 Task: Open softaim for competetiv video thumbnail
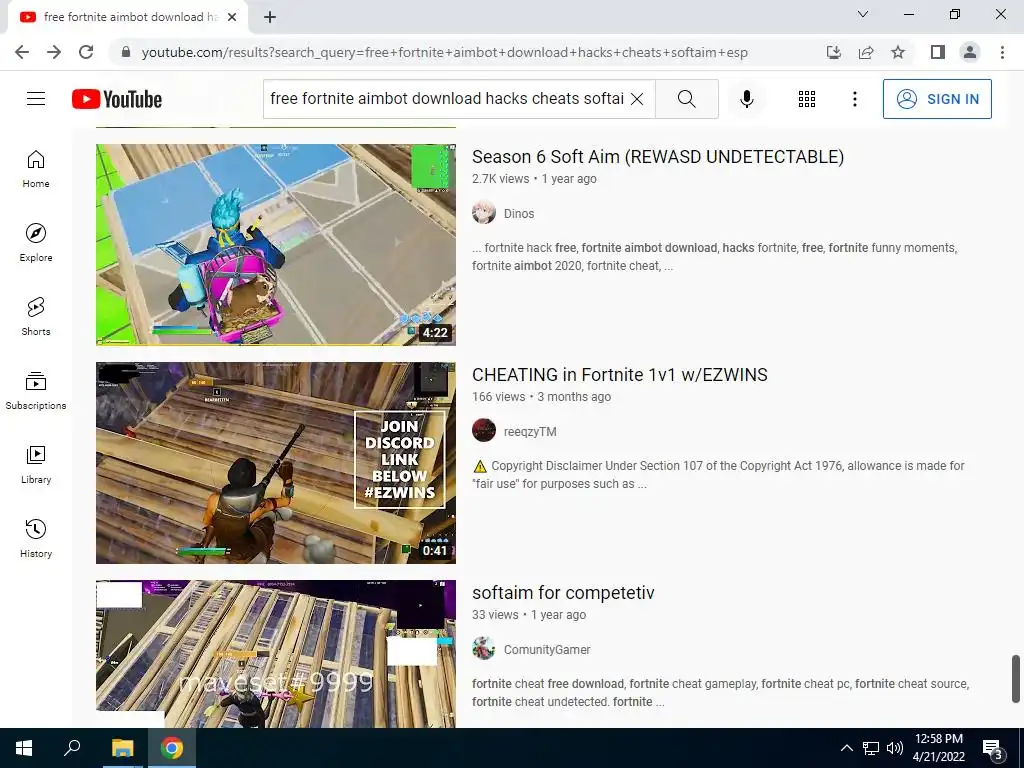pyautogui.click(x=276, y=654)
